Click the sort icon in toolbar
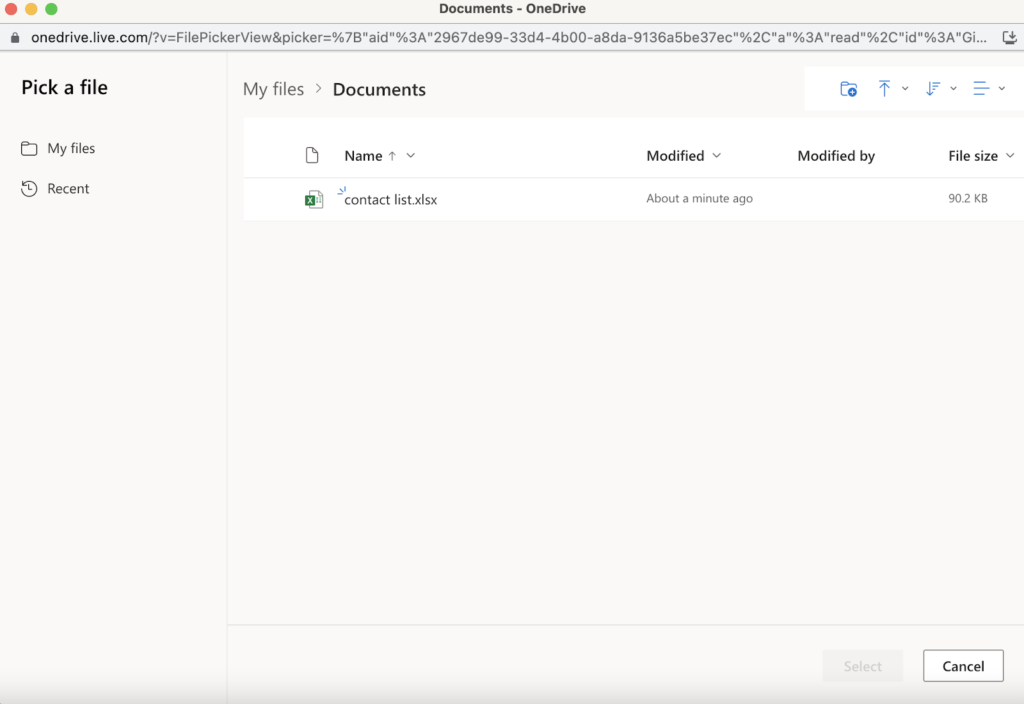1024x704 pixels. pyautogui.click(x=933, y=88)
